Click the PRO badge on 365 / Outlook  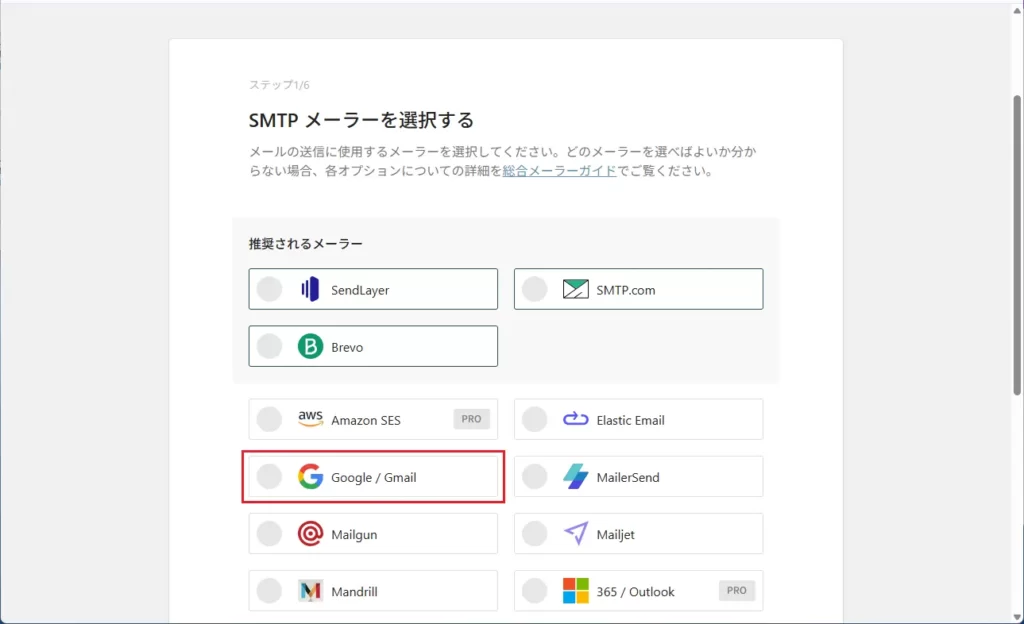click(x=737, y=591)
